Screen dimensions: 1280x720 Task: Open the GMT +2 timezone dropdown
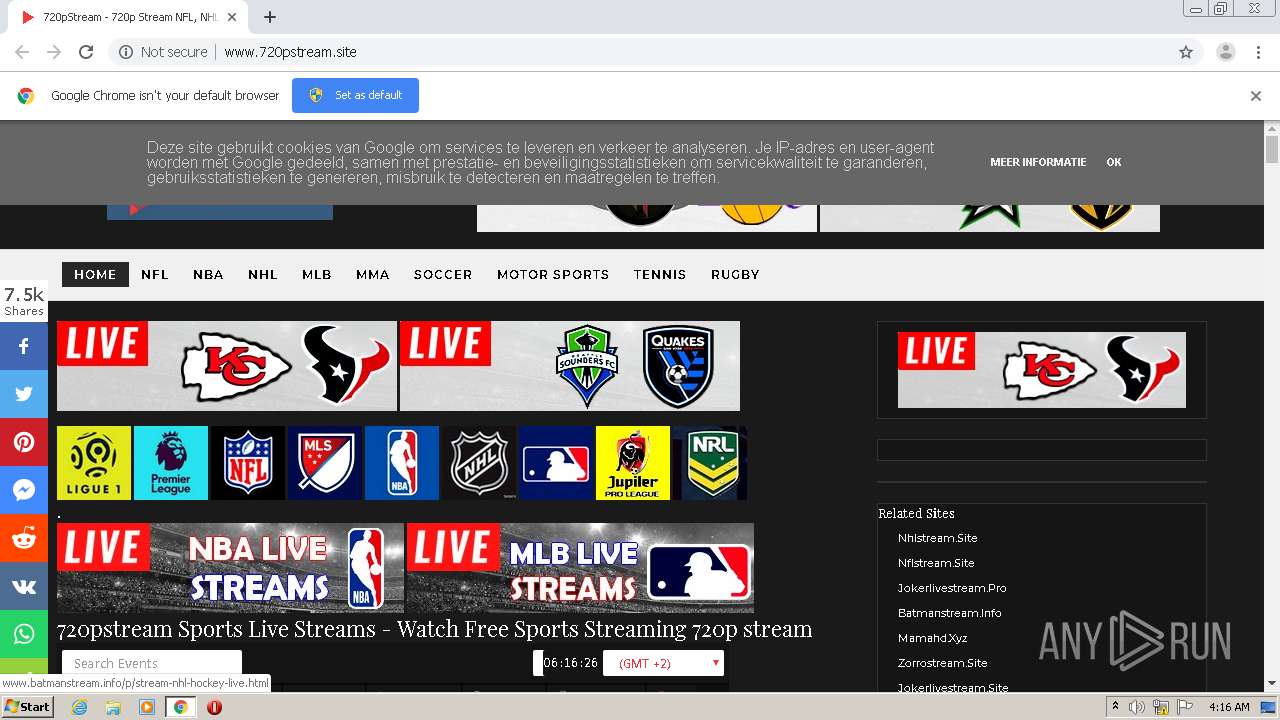(663, 663)
